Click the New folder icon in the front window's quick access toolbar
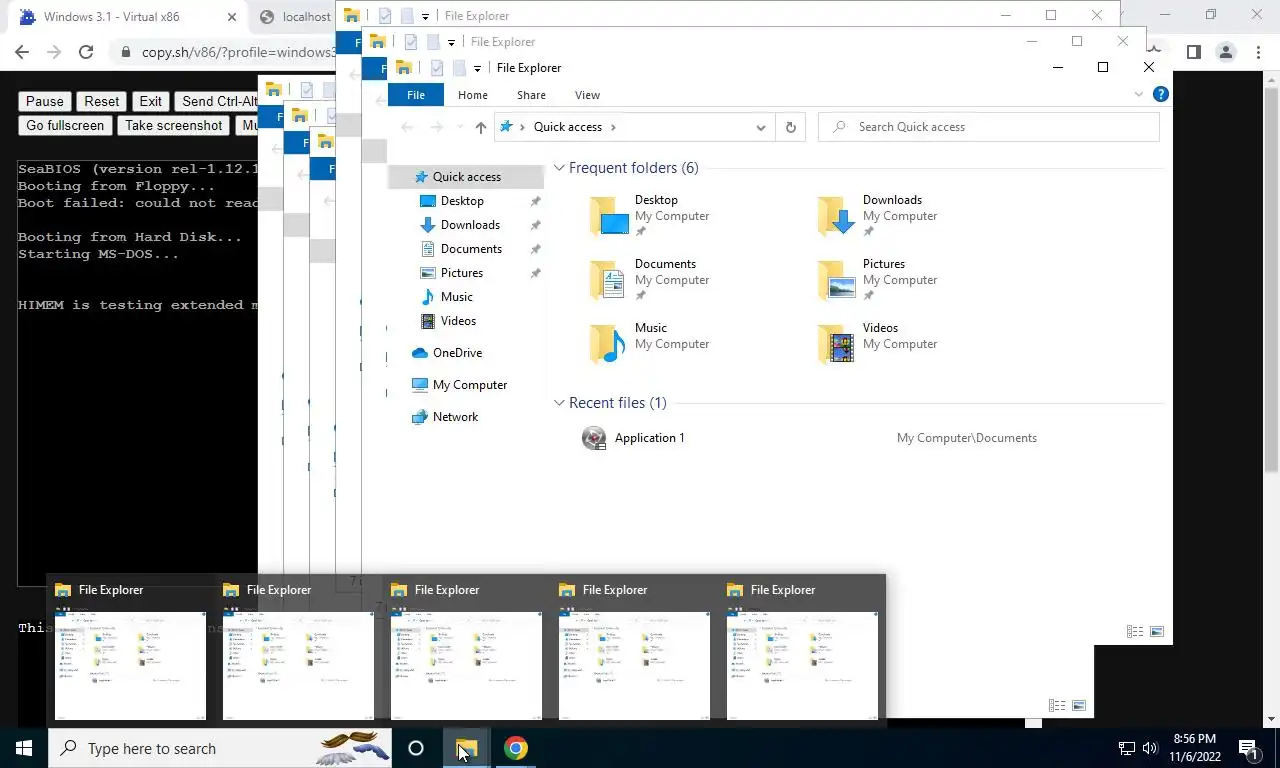Screen dimensions: 1280x768 (459, 68)
